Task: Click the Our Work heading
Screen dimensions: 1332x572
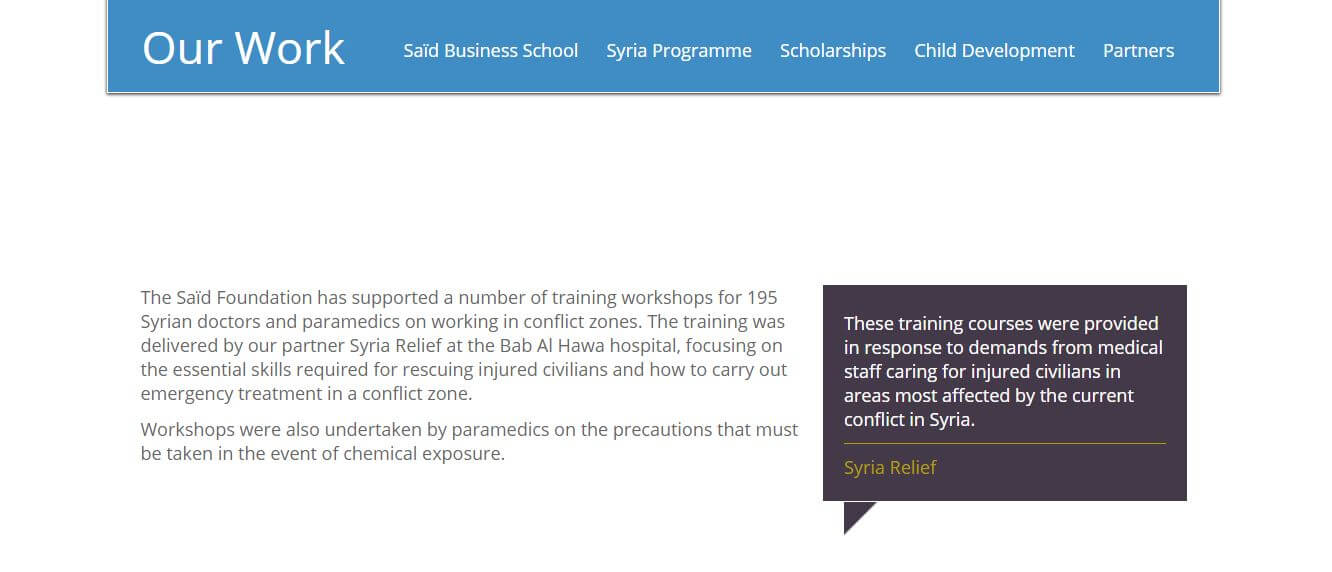Action: pos(243,48)
